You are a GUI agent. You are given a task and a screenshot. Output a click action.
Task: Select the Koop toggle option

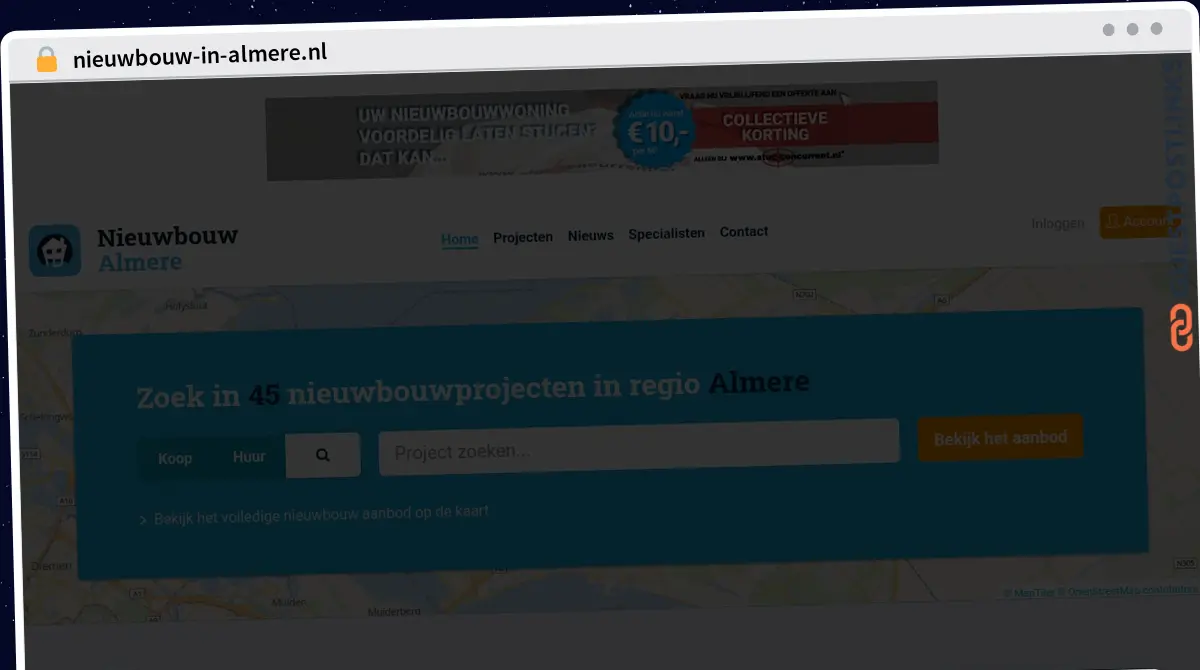point(175,458)
